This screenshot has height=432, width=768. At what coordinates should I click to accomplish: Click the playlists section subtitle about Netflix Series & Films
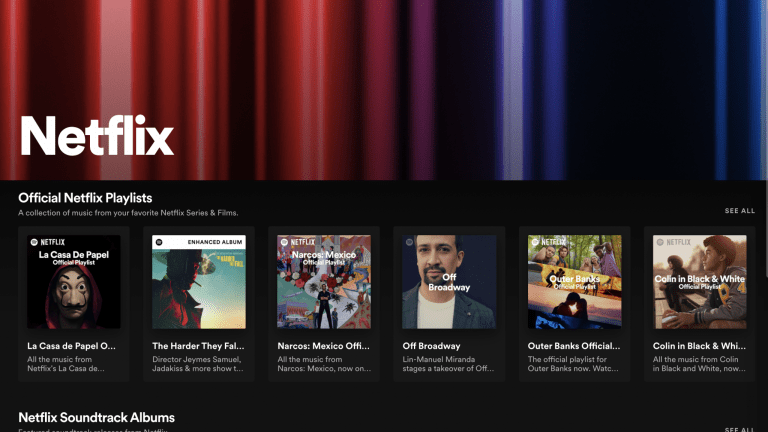click(x=128, y=213)
